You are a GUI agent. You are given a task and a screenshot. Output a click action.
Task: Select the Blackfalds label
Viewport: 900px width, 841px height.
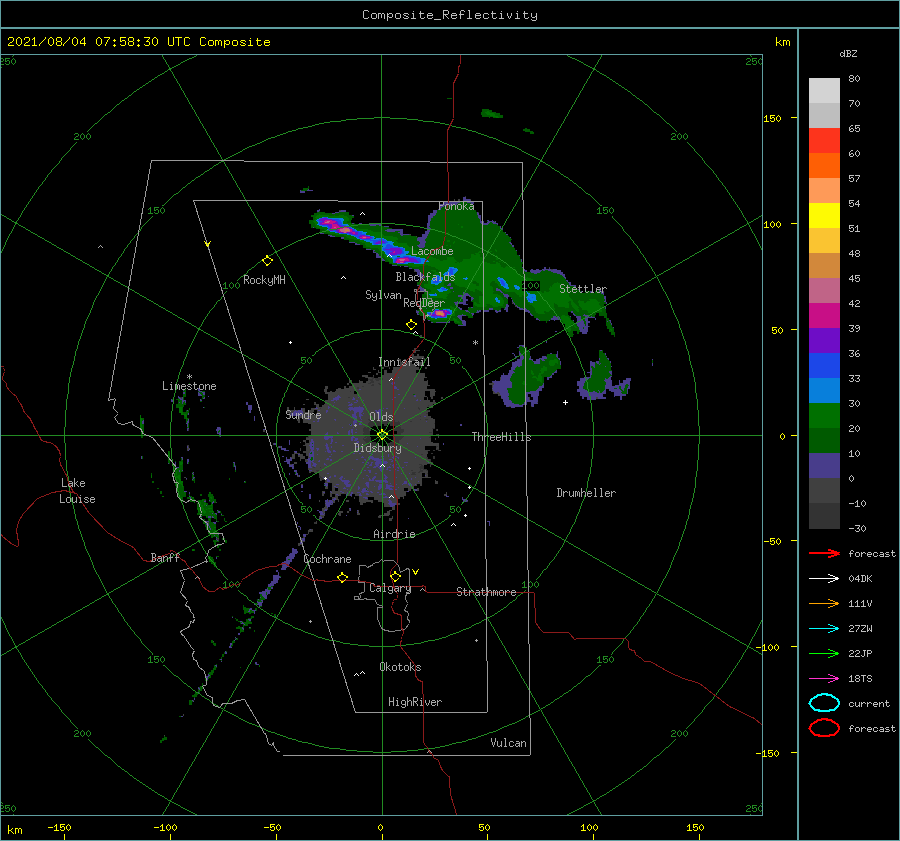(x=425, y=277)
